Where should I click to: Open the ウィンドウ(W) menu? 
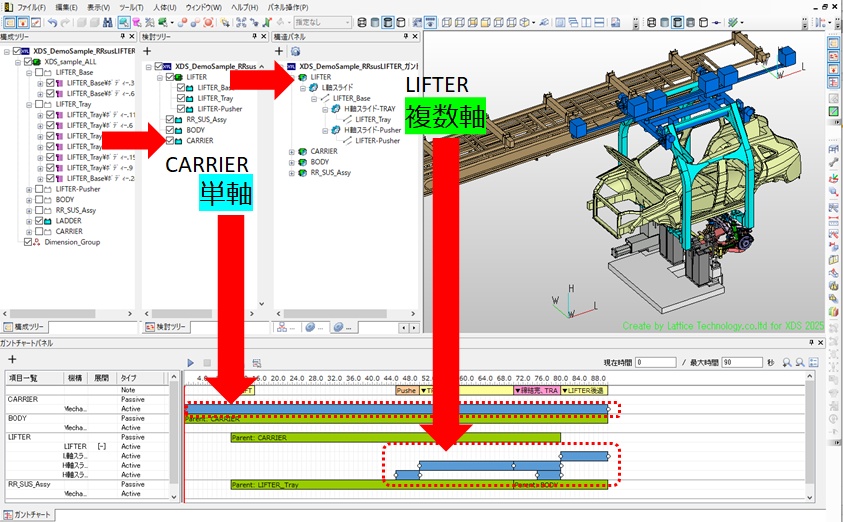(x=203, y=7)
